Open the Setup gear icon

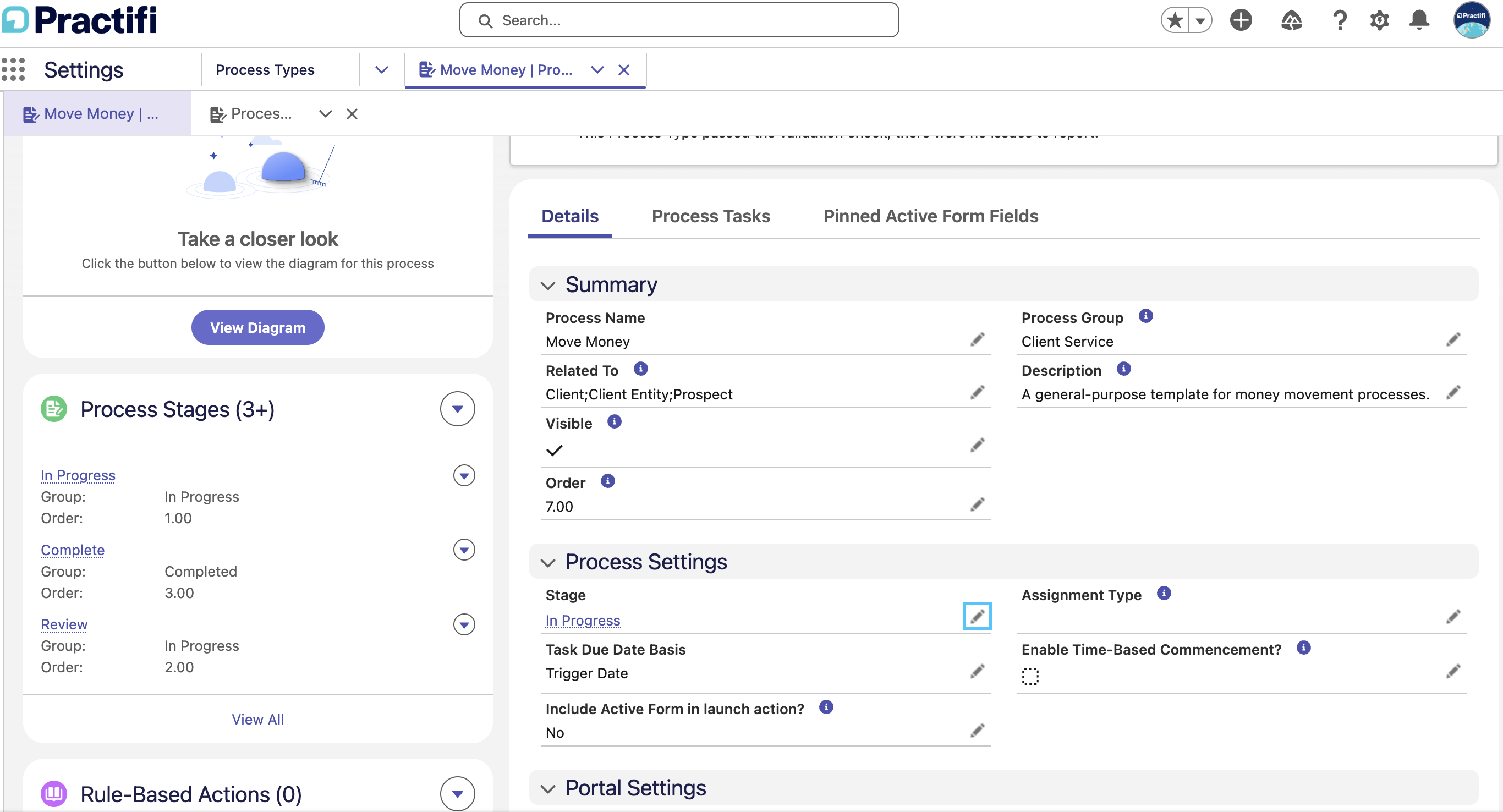point(1379,20)
